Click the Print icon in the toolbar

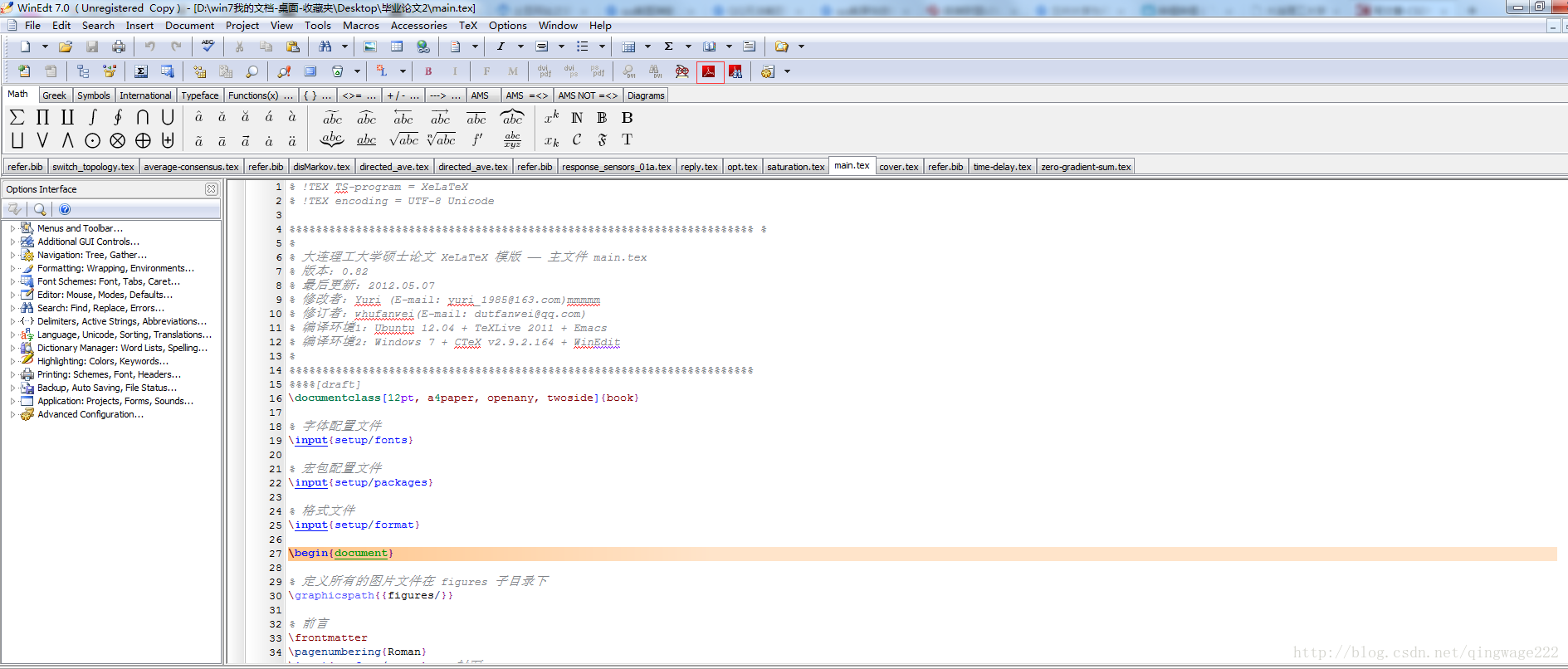(x=119, y=46)
